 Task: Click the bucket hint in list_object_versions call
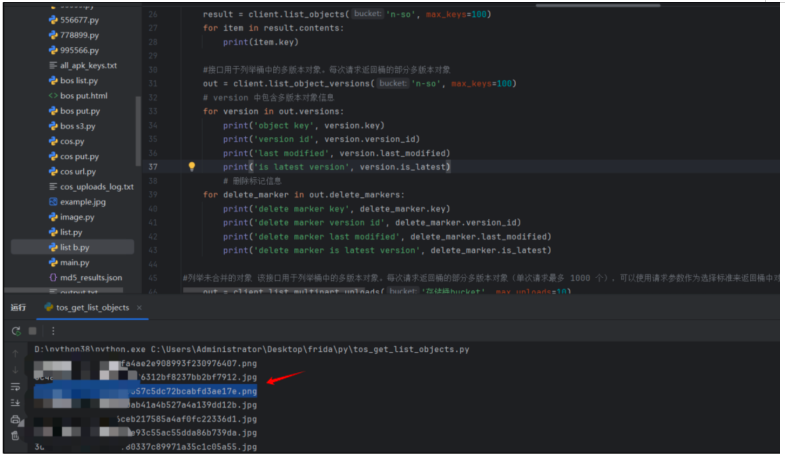pos(392,83)
